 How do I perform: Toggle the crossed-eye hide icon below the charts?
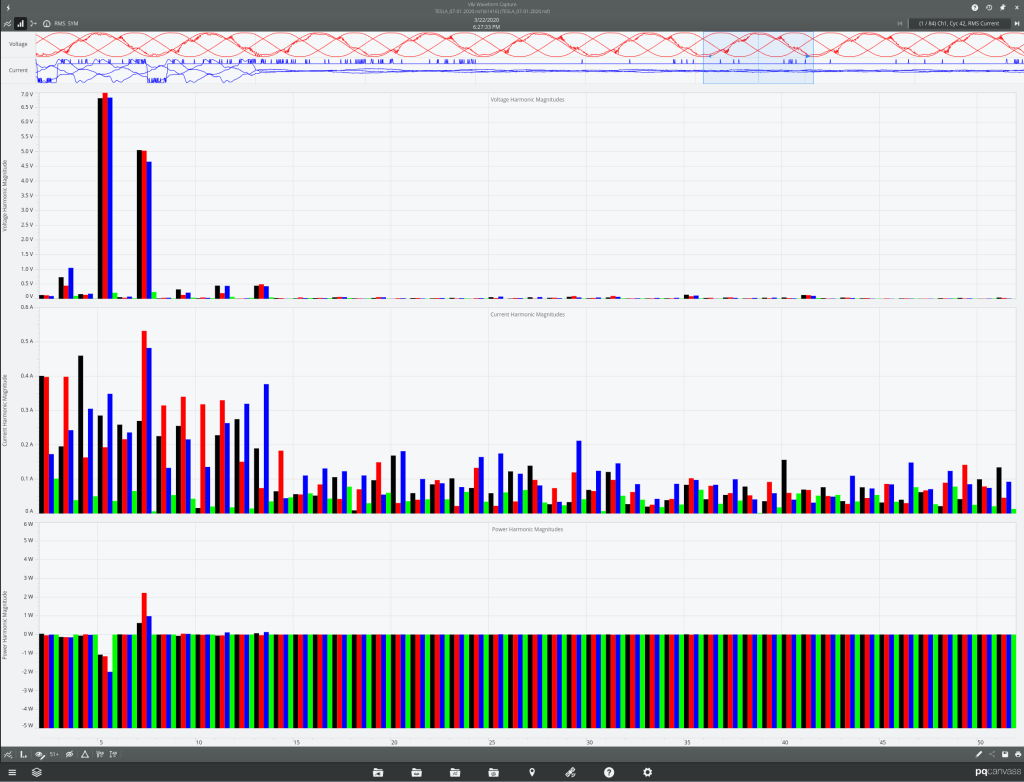pos(69,755)
